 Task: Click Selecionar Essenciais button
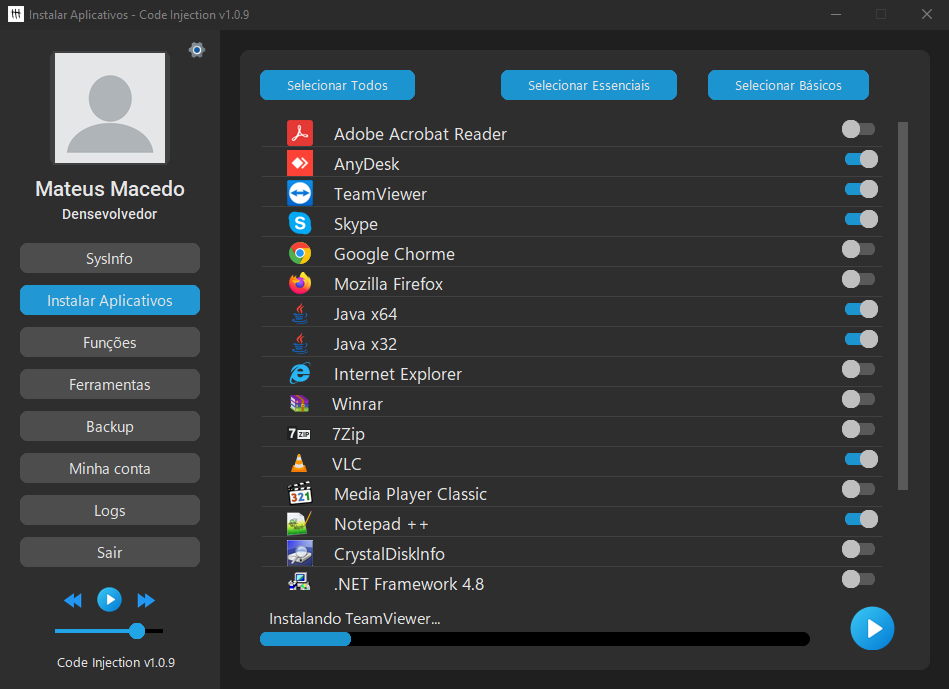[588, 85]
